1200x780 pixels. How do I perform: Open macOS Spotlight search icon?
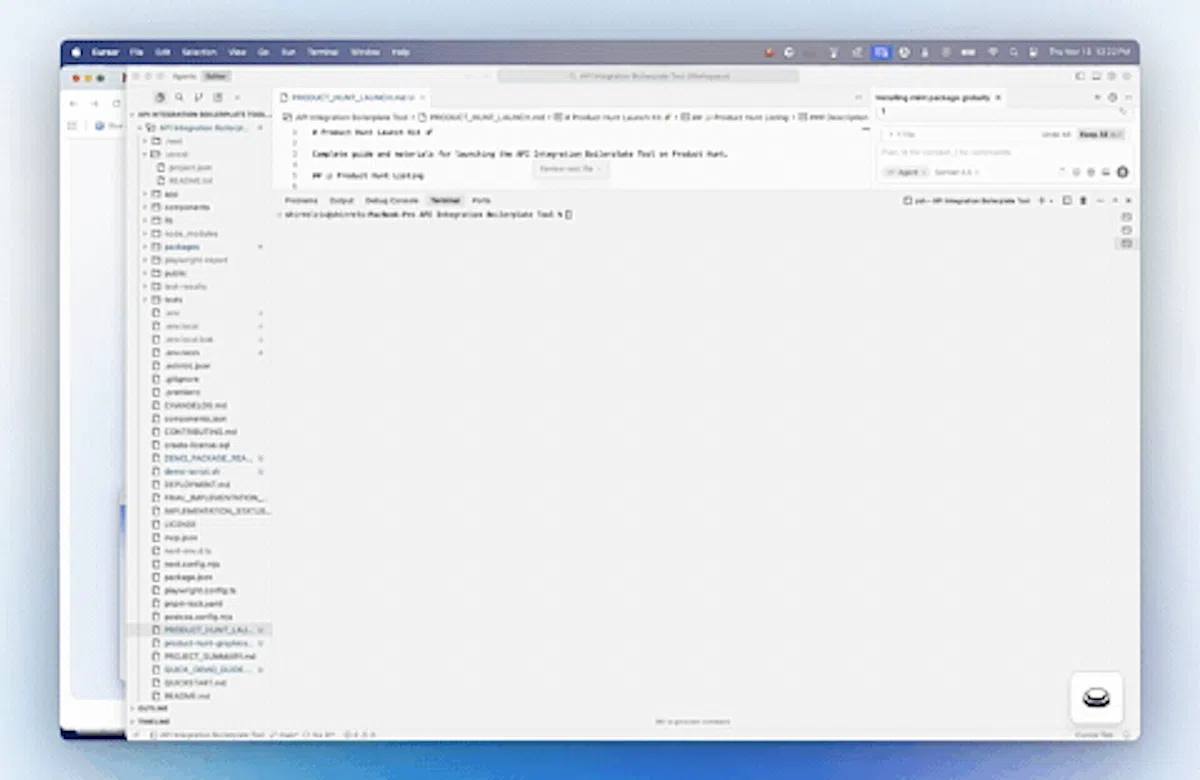pyautogui.click(x=1013, y=52)
